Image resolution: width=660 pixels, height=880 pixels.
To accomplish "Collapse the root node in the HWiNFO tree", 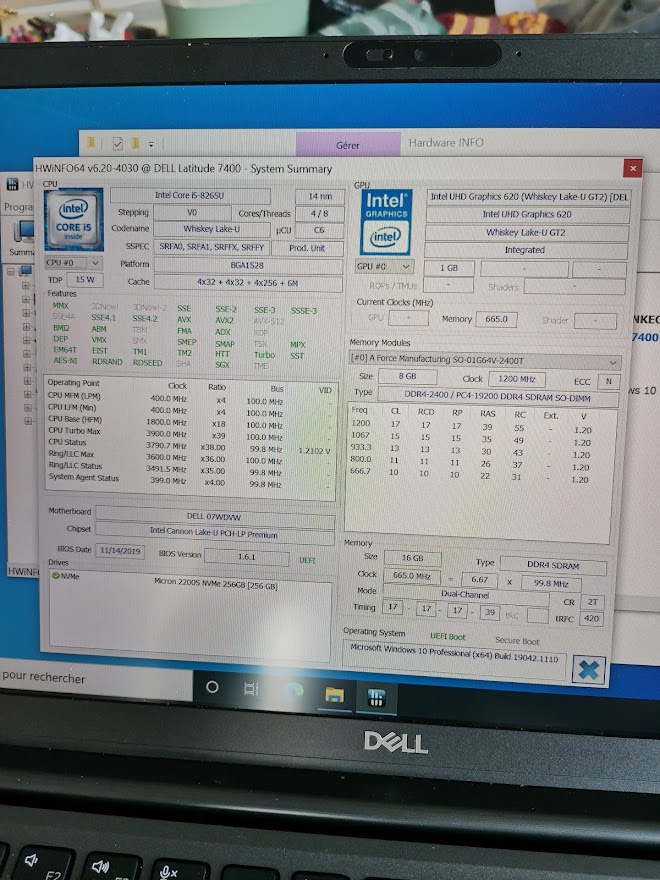I will [x=11, y=272].
